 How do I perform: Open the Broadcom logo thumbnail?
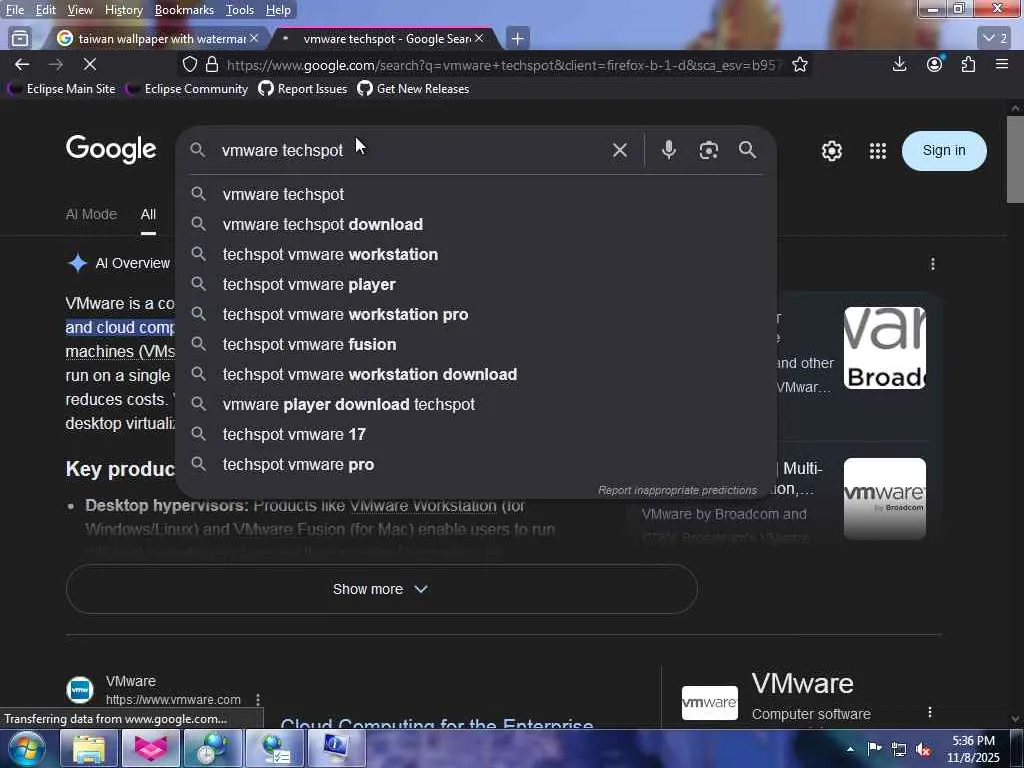point(884,347)
